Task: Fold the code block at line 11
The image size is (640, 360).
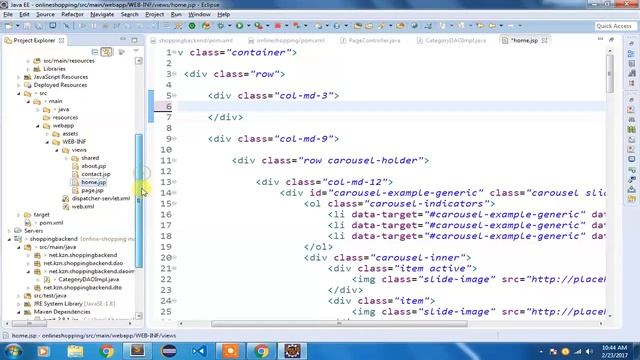Action: (x=174, y=160)
